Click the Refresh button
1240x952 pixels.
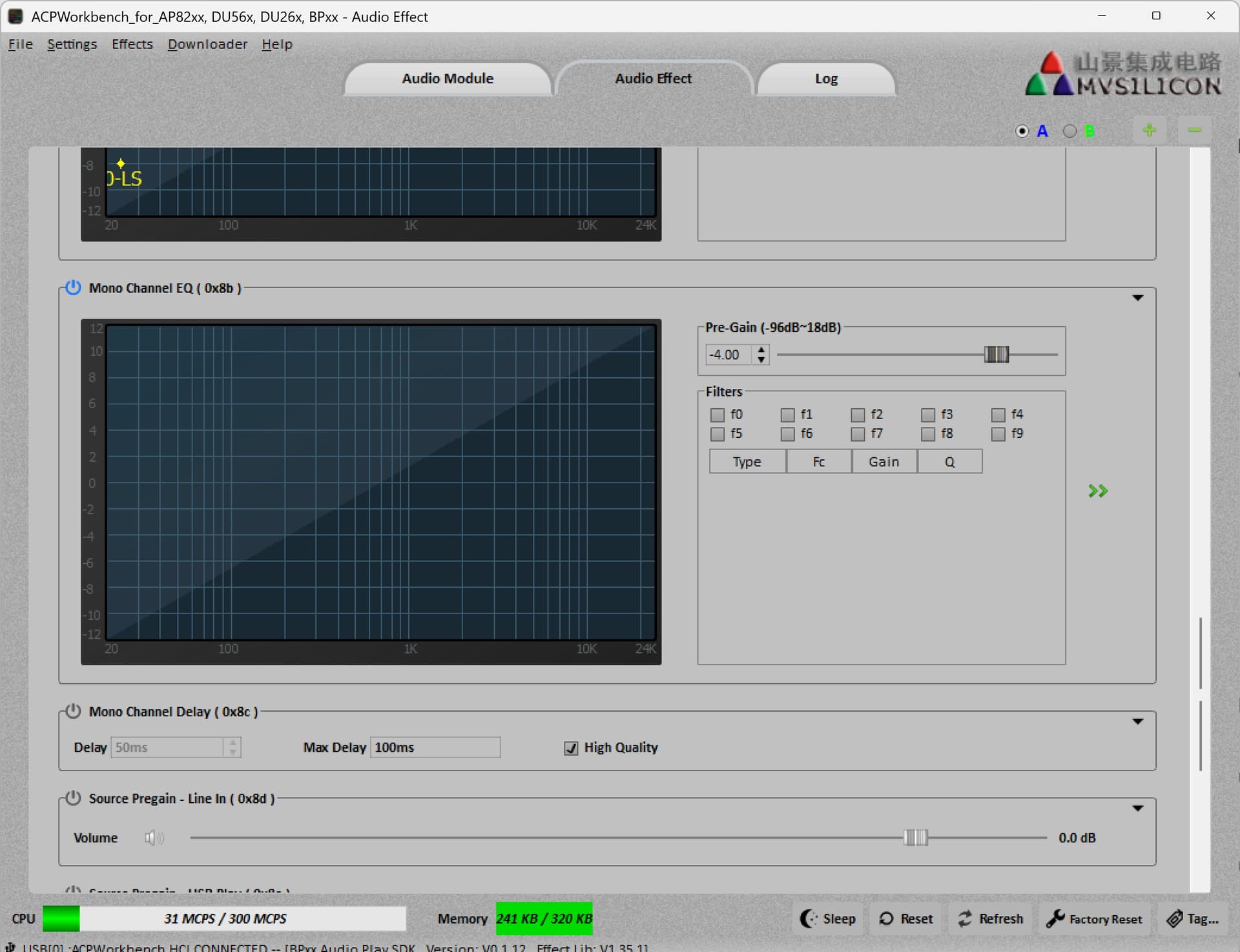(x=991, y=918)
